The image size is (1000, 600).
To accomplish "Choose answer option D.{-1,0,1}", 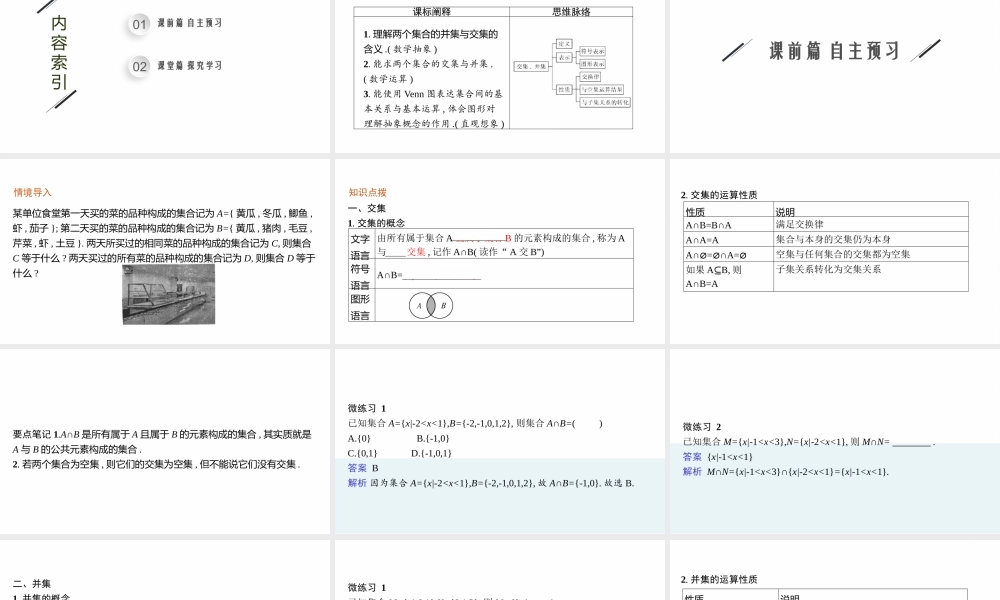I will (431, 453).
